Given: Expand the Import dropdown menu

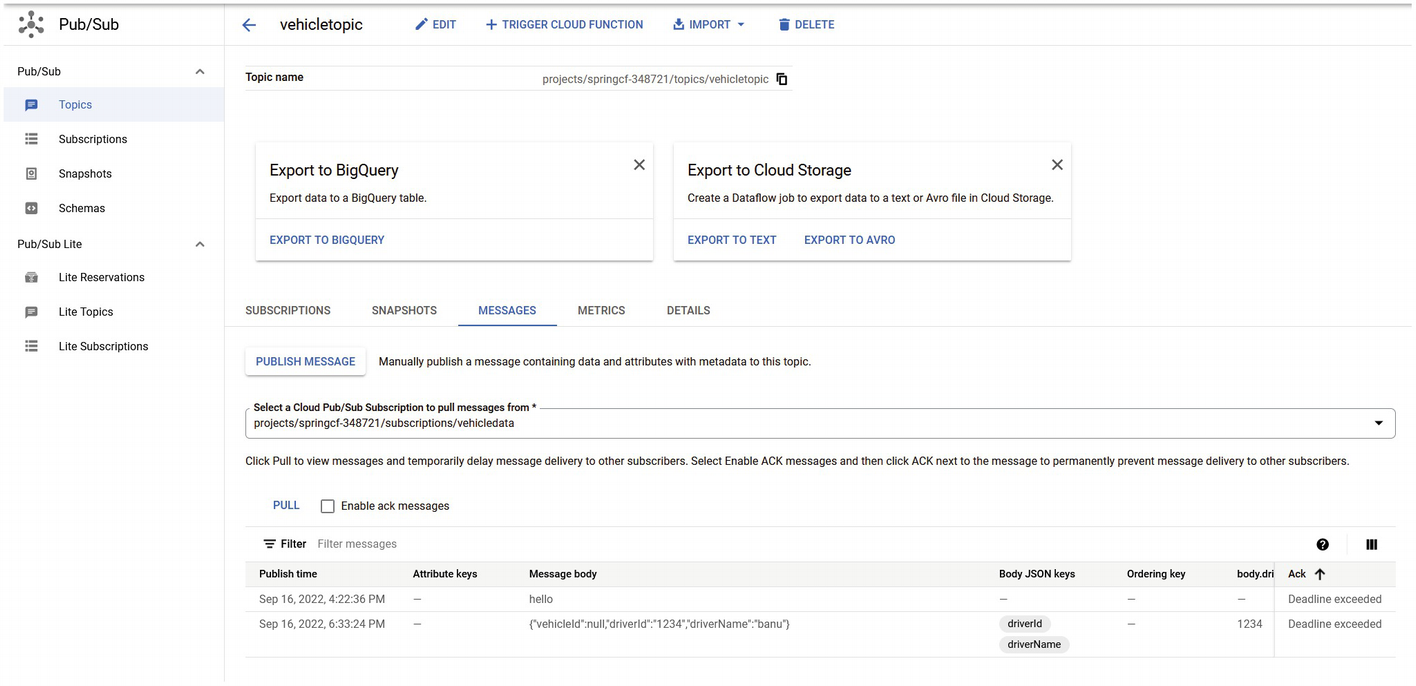Looking at the screenshot, I should [x=709, y=25].
